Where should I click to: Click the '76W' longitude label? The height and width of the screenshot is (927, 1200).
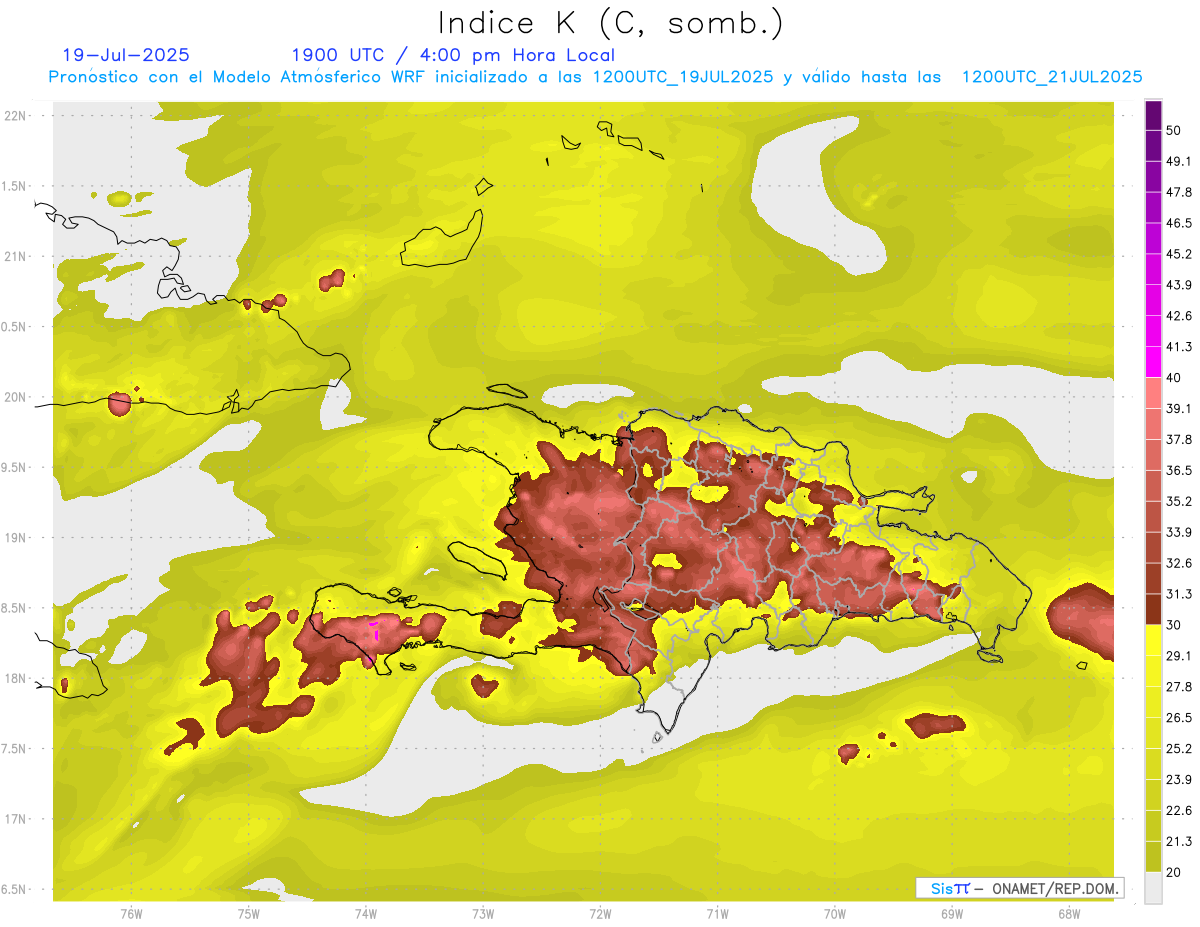[x=131, y=913]
